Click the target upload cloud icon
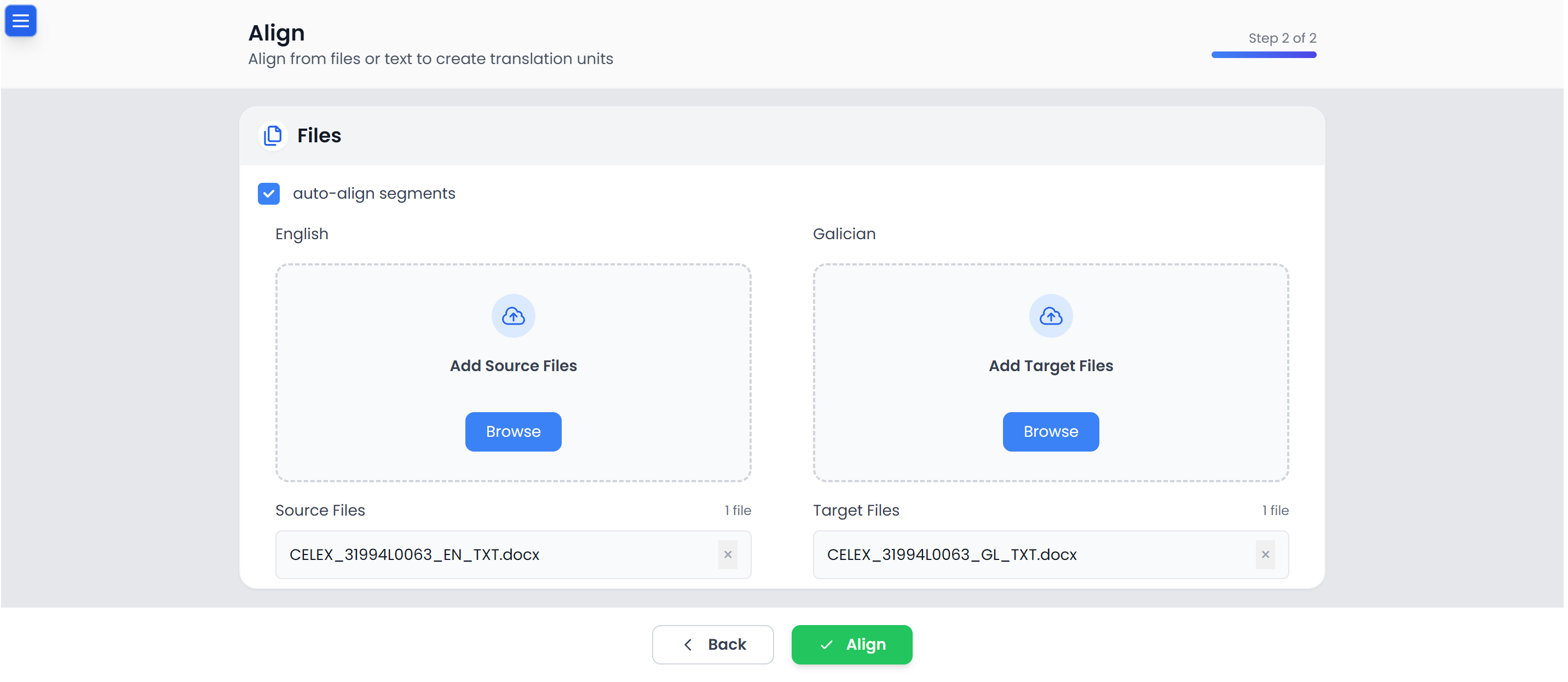The width and height of the screenshot is (1568, 682). [1050, 316]
